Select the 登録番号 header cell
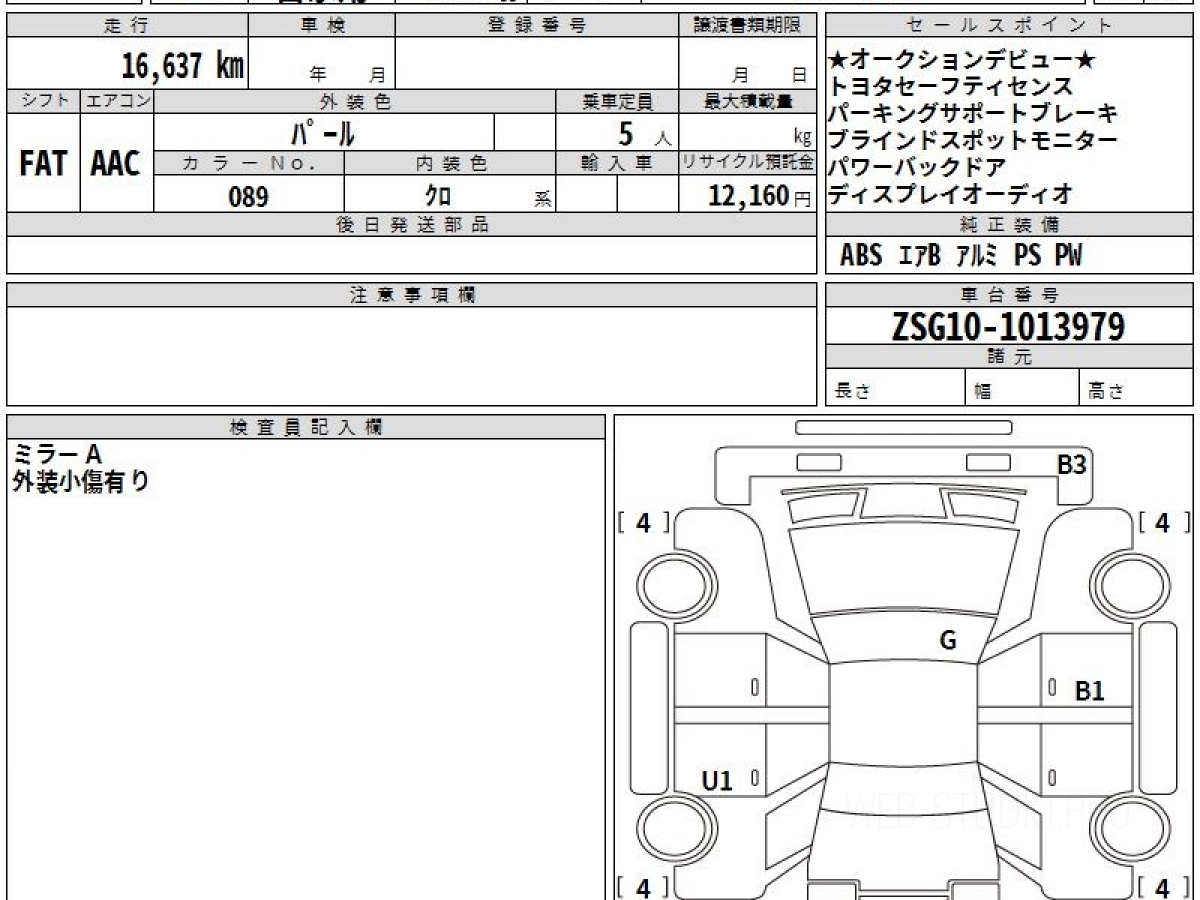The width and height of the screenshot is (1200, 900). [x=537, y=26]
